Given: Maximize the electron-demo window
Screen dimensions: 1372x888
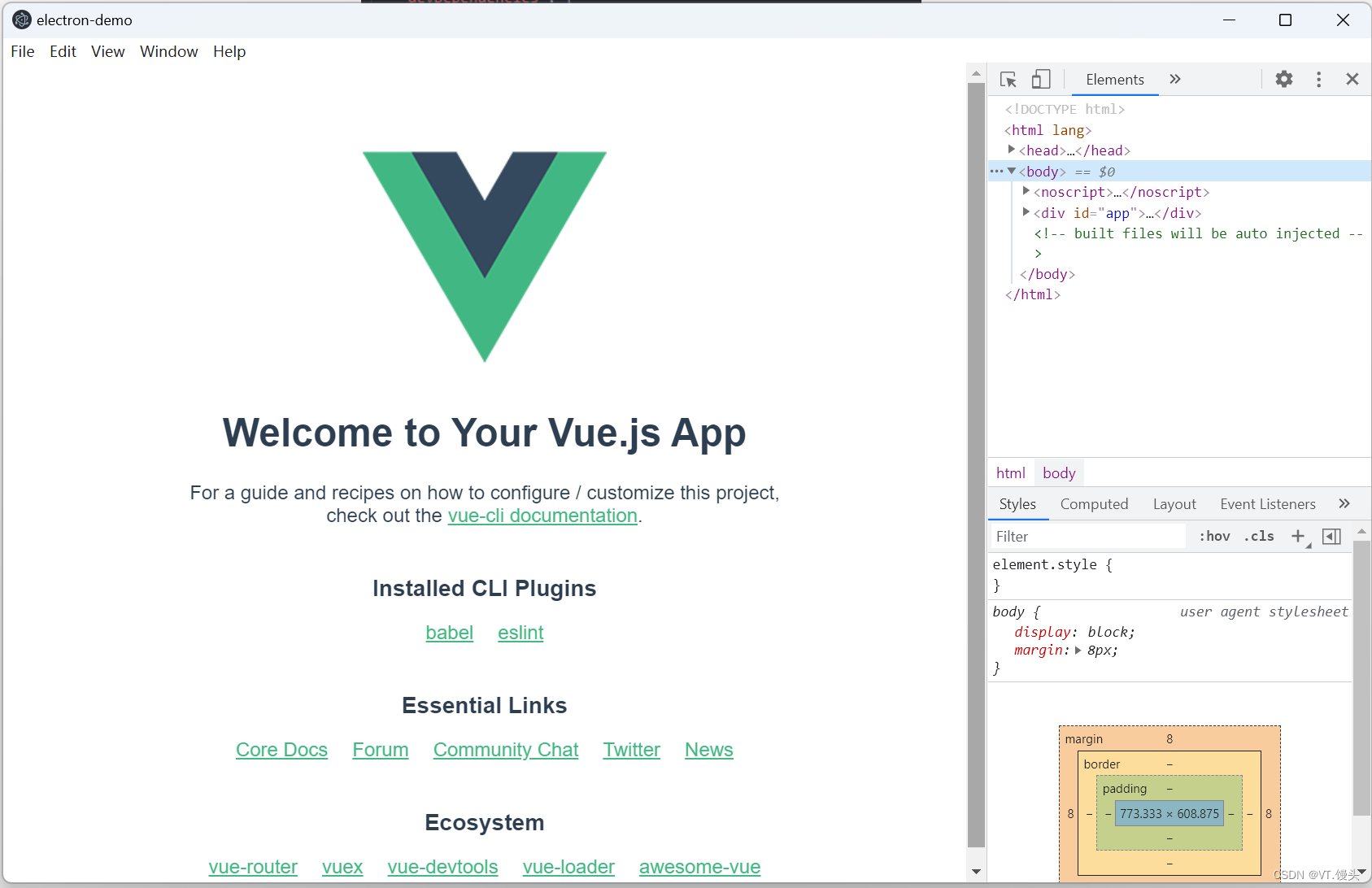Looking at the screenshot, I should [1285, 20].
